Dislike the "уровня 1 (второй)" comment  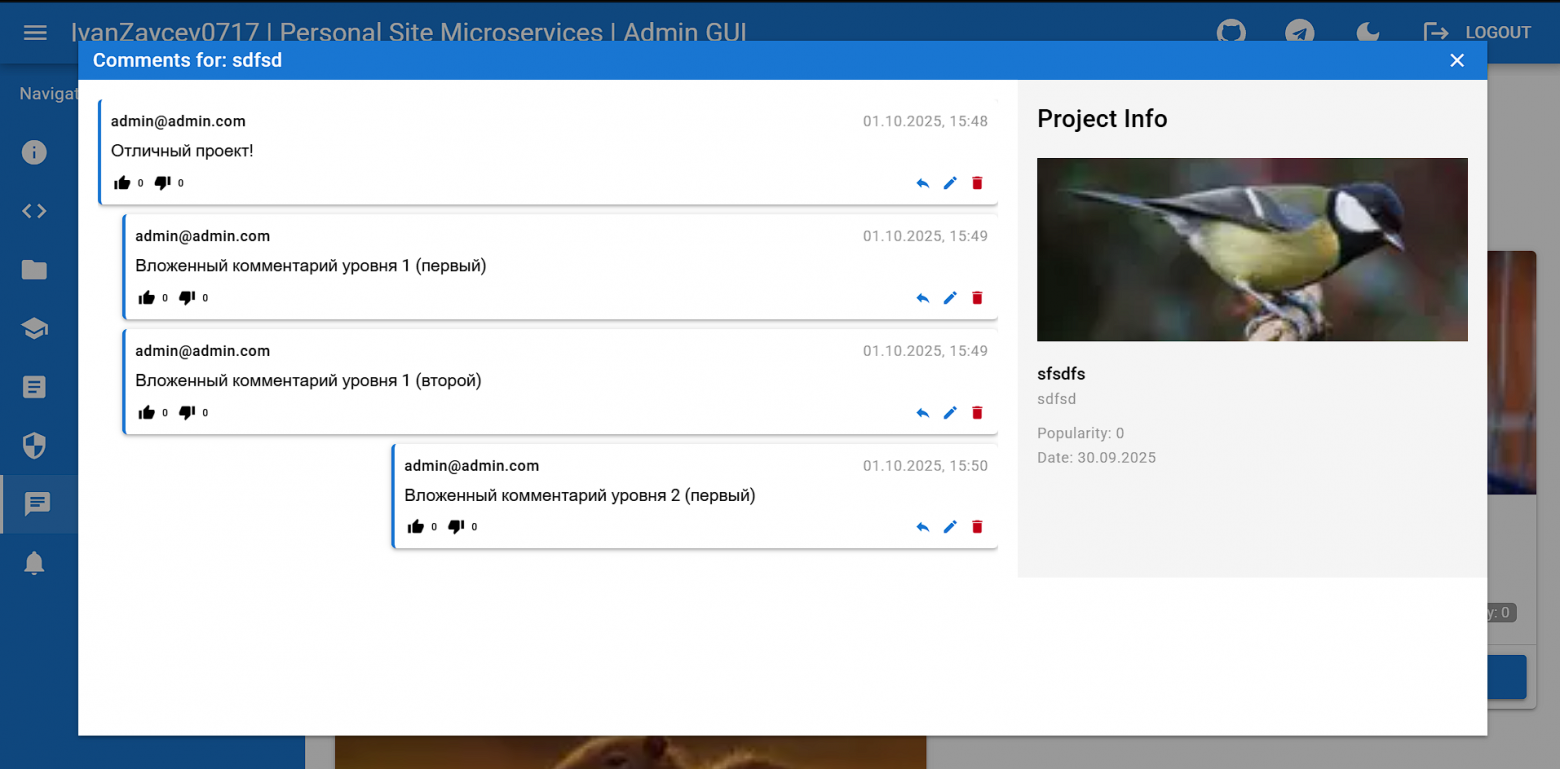click(187, 413)
